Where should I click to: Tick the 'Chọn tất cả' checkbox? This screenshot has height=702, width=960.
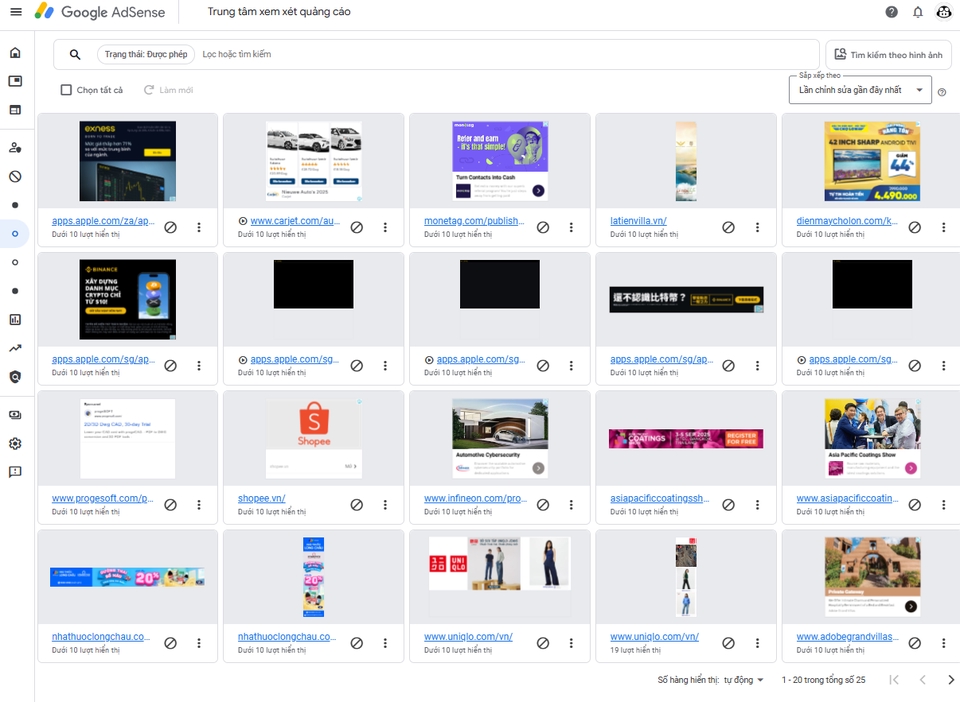tap(66, 90)
